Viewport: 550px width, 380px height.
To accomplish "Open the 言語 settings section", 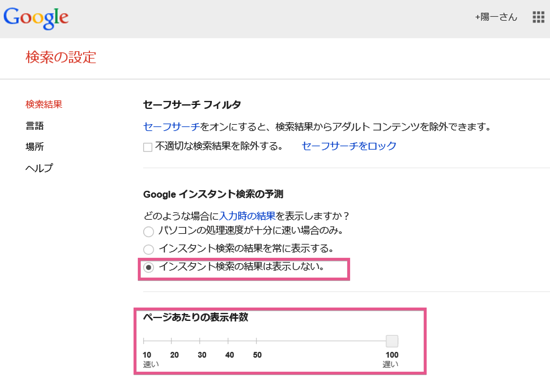I will (x=34, y=126).
